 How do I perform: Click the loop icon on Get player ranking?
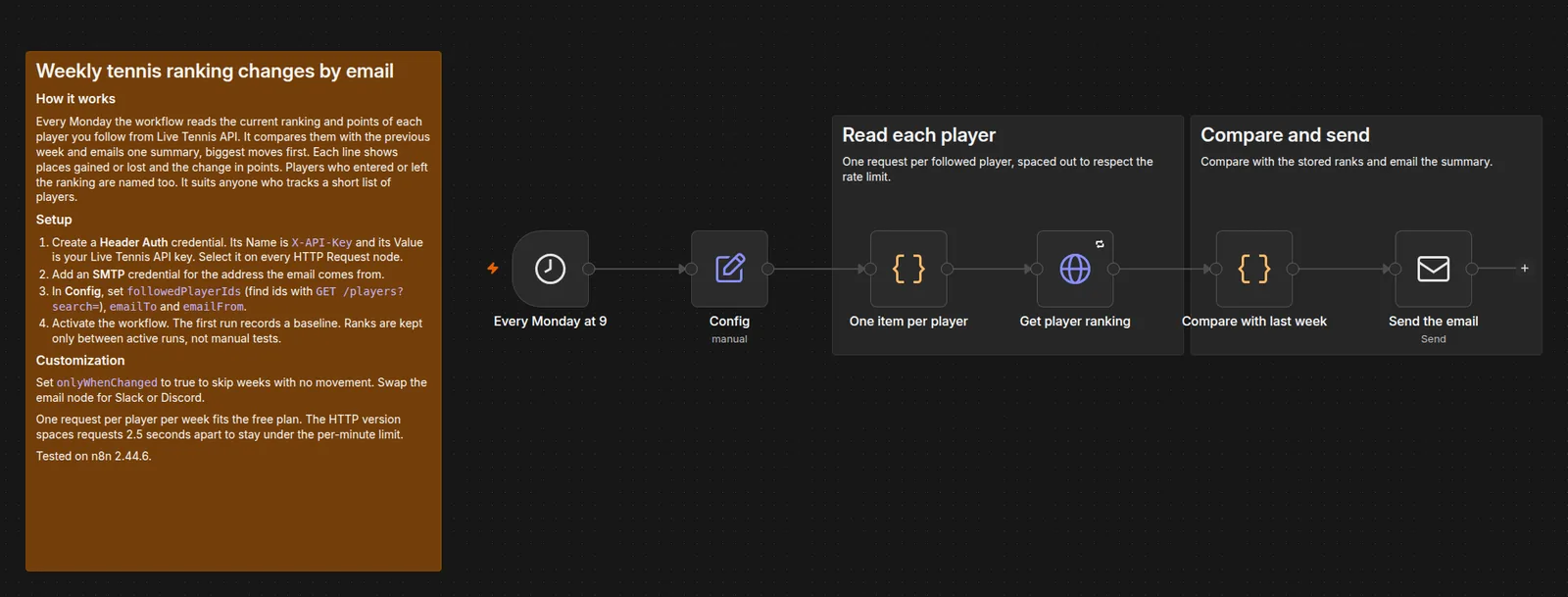[x=1100, y=244]
